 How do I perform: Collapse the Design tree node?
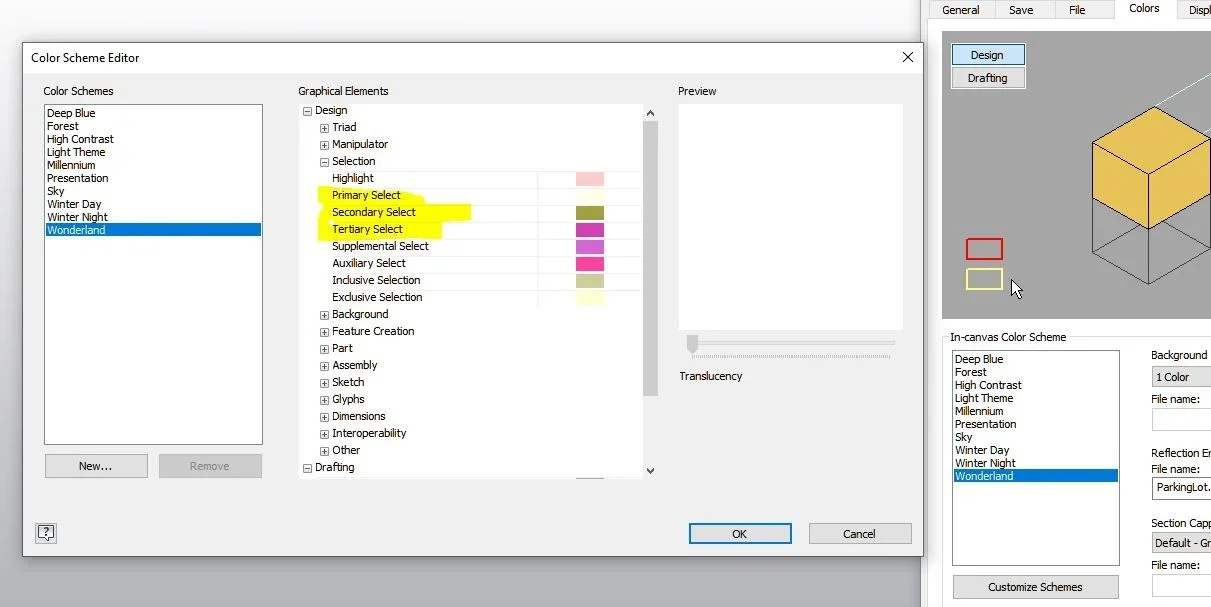[x=307, y=111]
